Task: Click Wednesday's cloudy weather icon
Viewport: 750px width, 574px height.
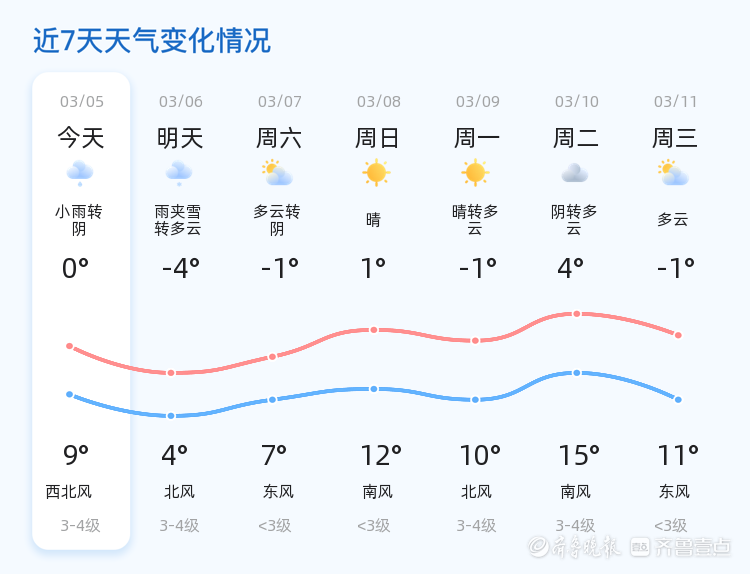Action: pyautogui.click(x=674, y=173)
